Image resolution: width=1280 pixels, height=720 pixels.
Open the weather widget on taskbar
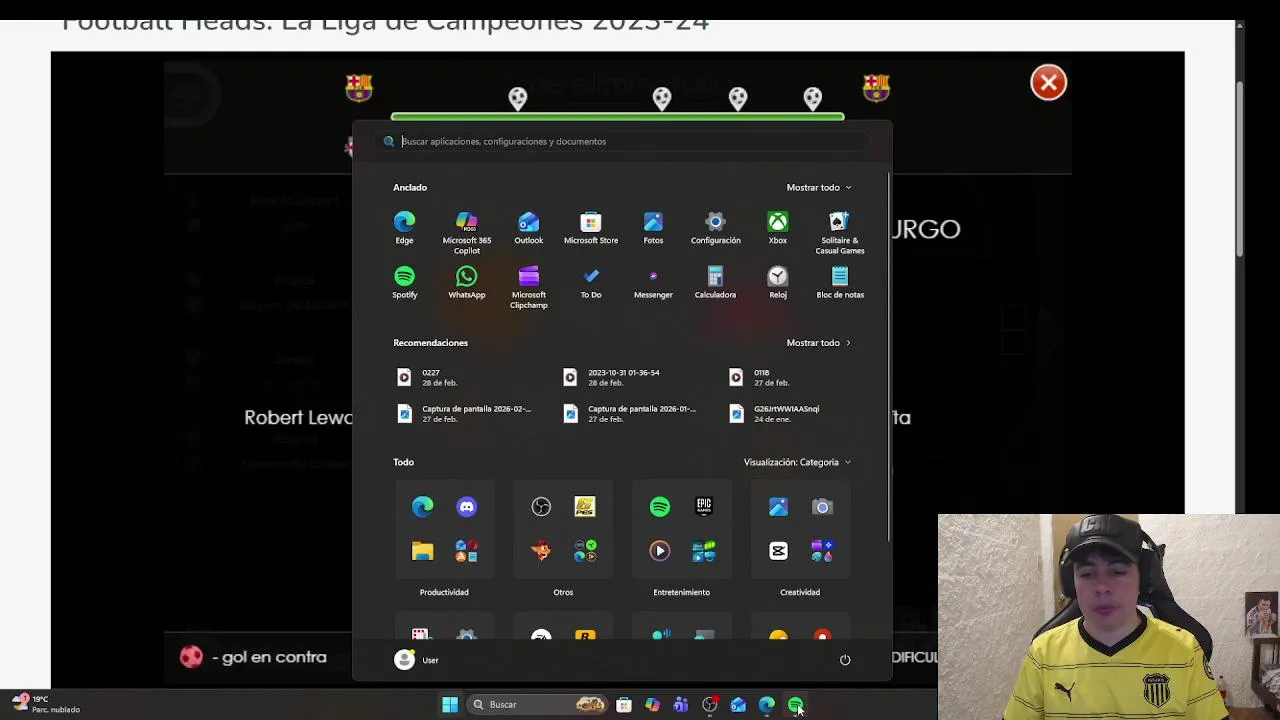pos(46,704)
